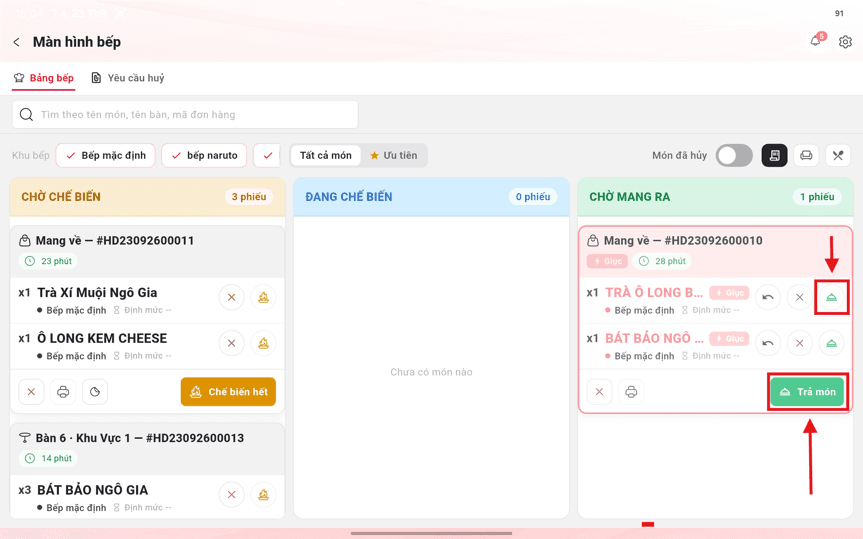The image size is (863, 539).
Task: Open kitchen screen settings gear
Action: [845, 42]
